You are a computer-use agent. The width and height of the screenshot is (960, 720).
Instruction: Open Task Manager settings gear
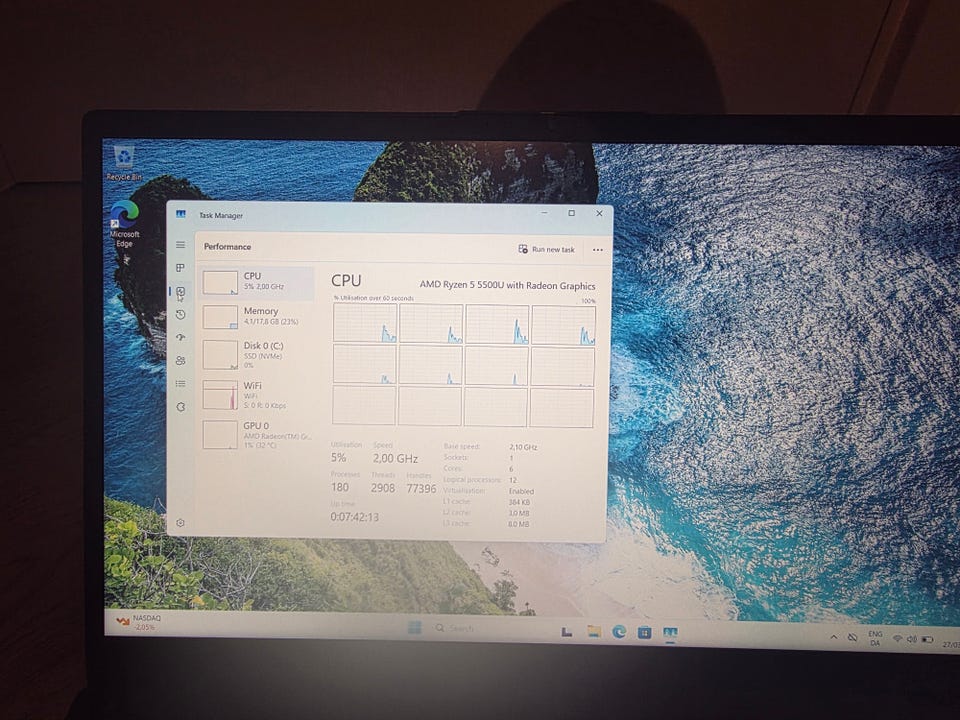pos(180,523)
